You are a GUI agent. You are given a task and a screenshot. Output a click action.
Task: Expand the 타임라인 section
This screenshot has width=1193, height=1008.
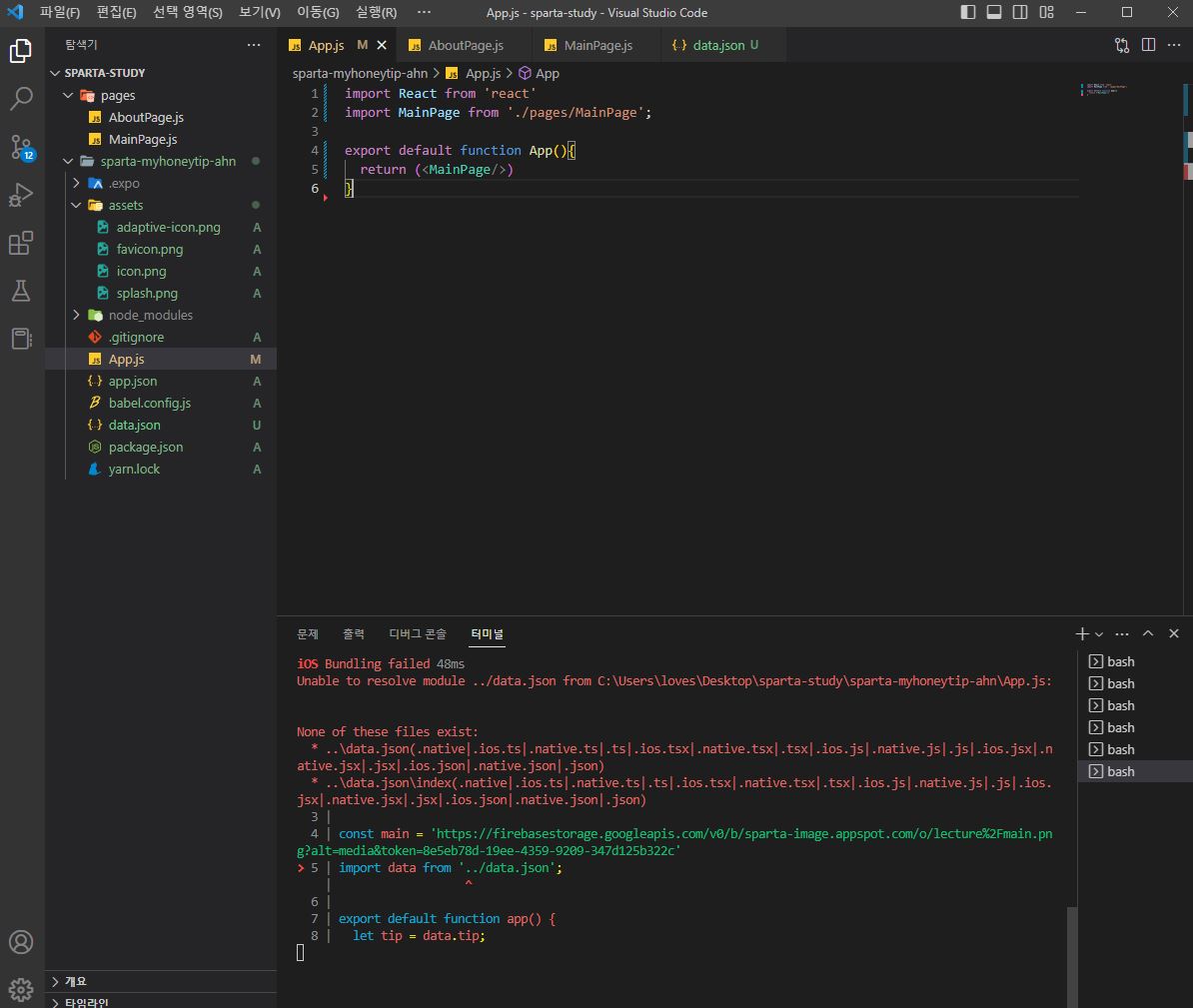161,1001
